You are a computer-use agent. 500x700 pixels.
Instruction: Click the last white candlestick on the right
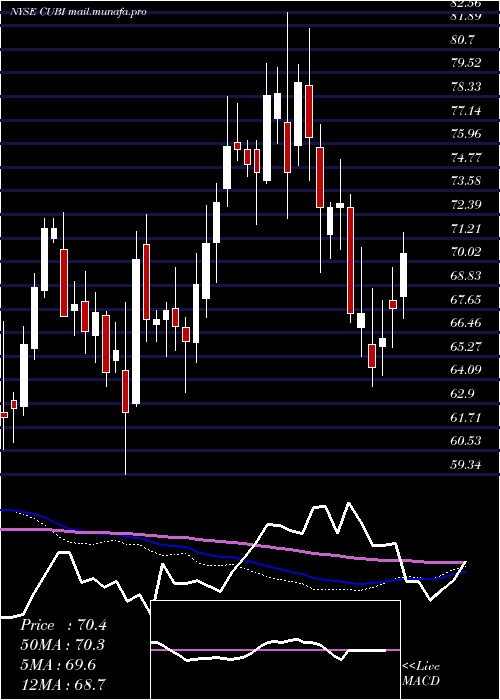coord(404,275)
